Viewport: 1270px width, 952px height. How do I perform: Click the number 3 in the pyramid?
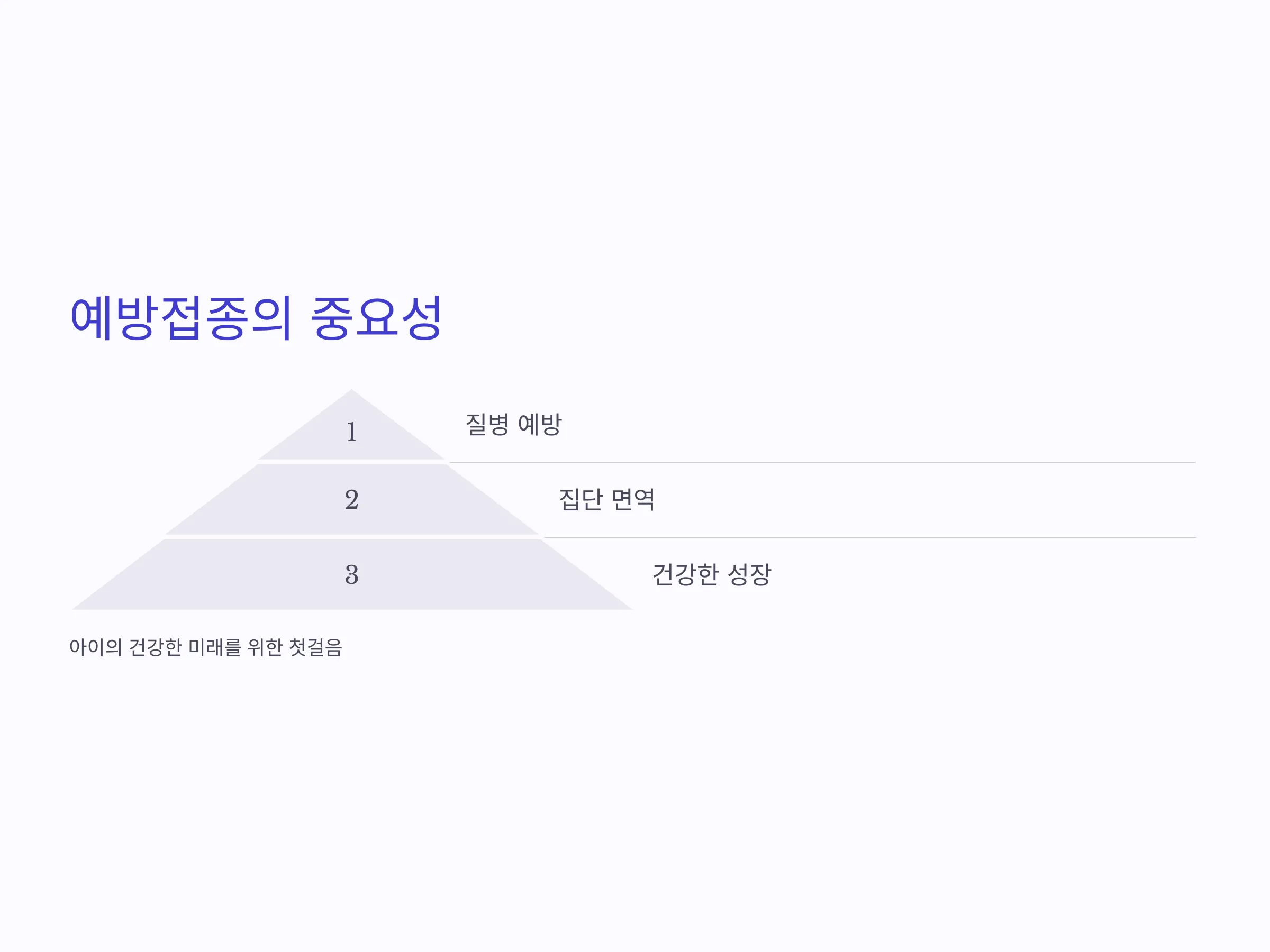[352, 574]
